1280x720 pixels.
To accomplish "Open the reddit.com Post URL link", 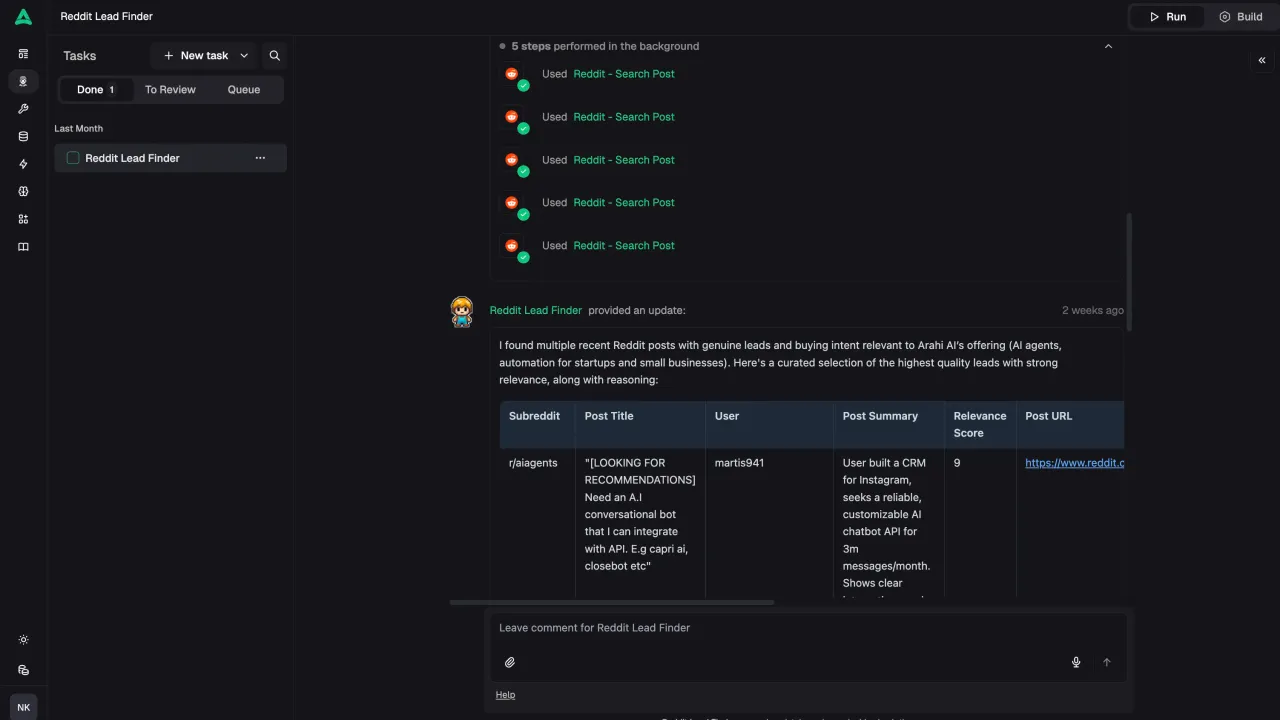I will coord(1074,463).
